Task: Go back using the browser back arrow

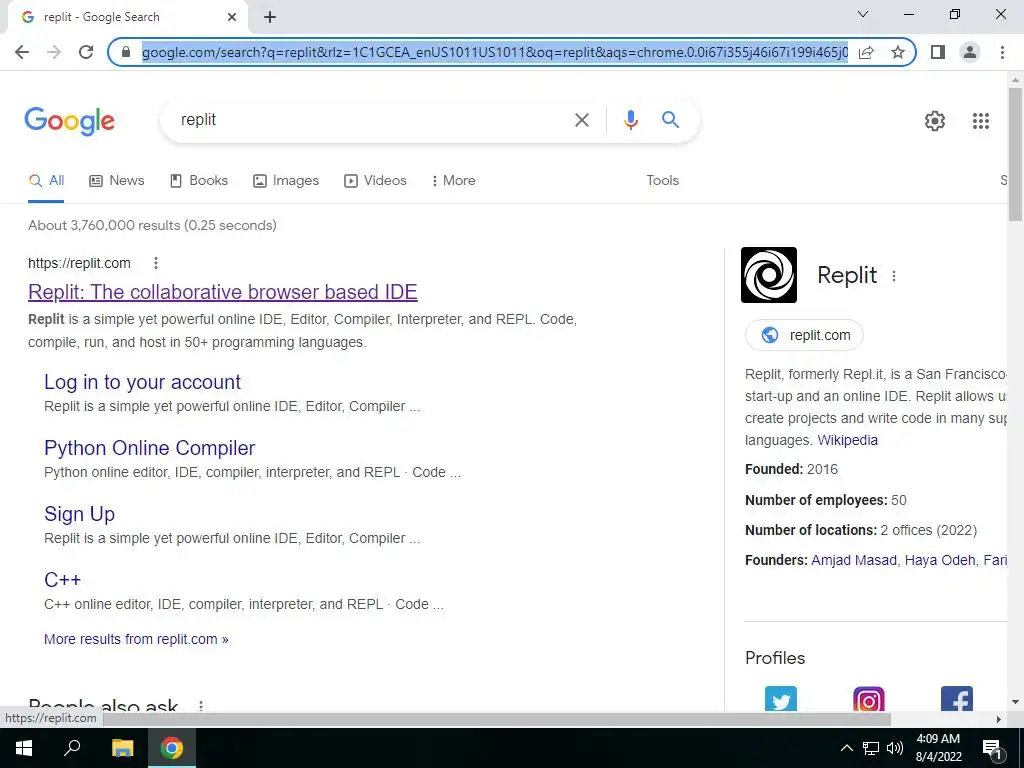Action: [22, 52]
